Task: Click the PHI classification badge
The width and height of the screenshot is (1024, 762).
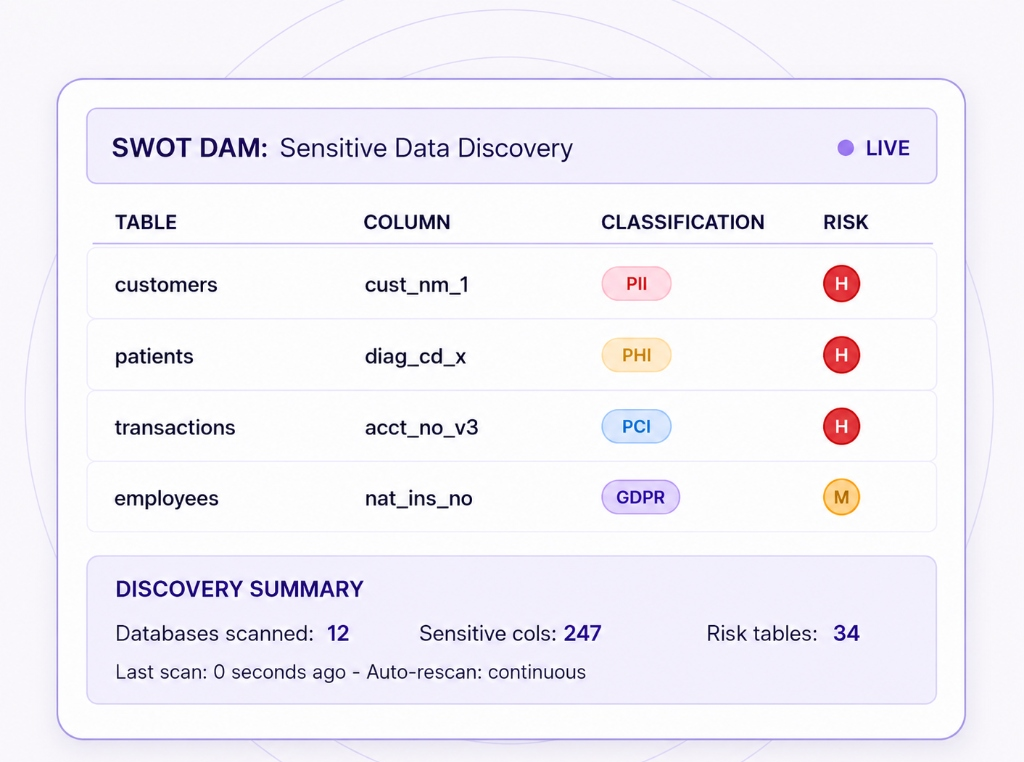Action: pyautogui.click(x=636, y=355)
